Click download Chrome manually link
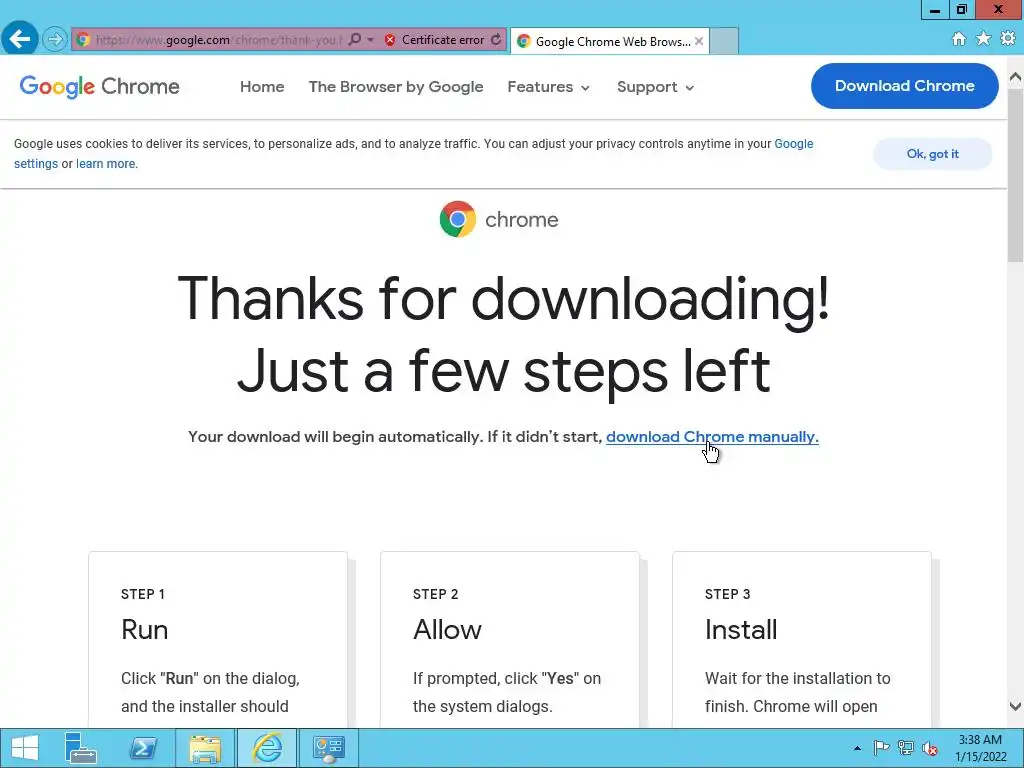This screenshot has width=1024, height=768. tap(712, 436)
